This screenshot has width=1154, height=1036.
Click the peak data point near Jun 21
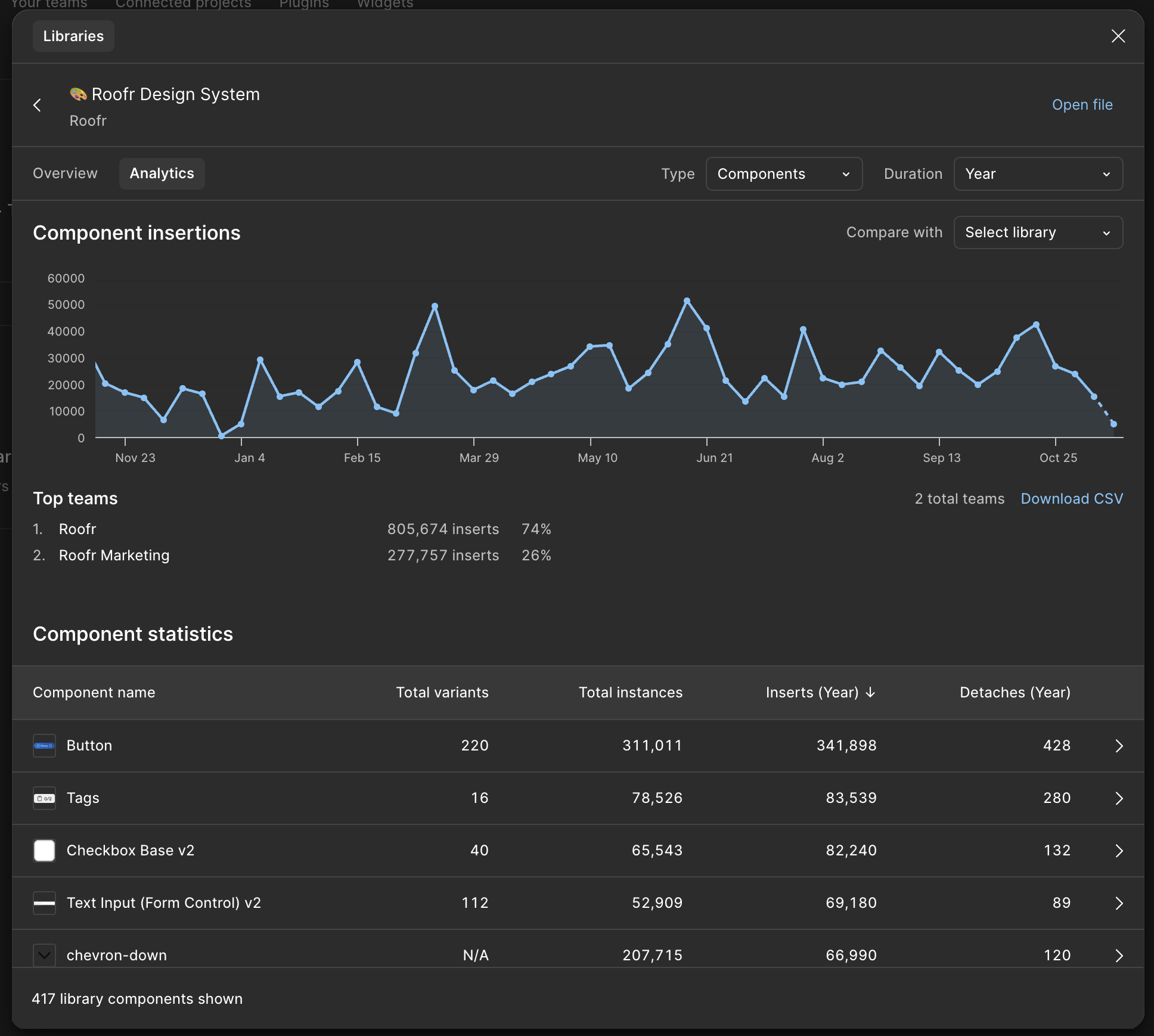[x=687, y=301]
